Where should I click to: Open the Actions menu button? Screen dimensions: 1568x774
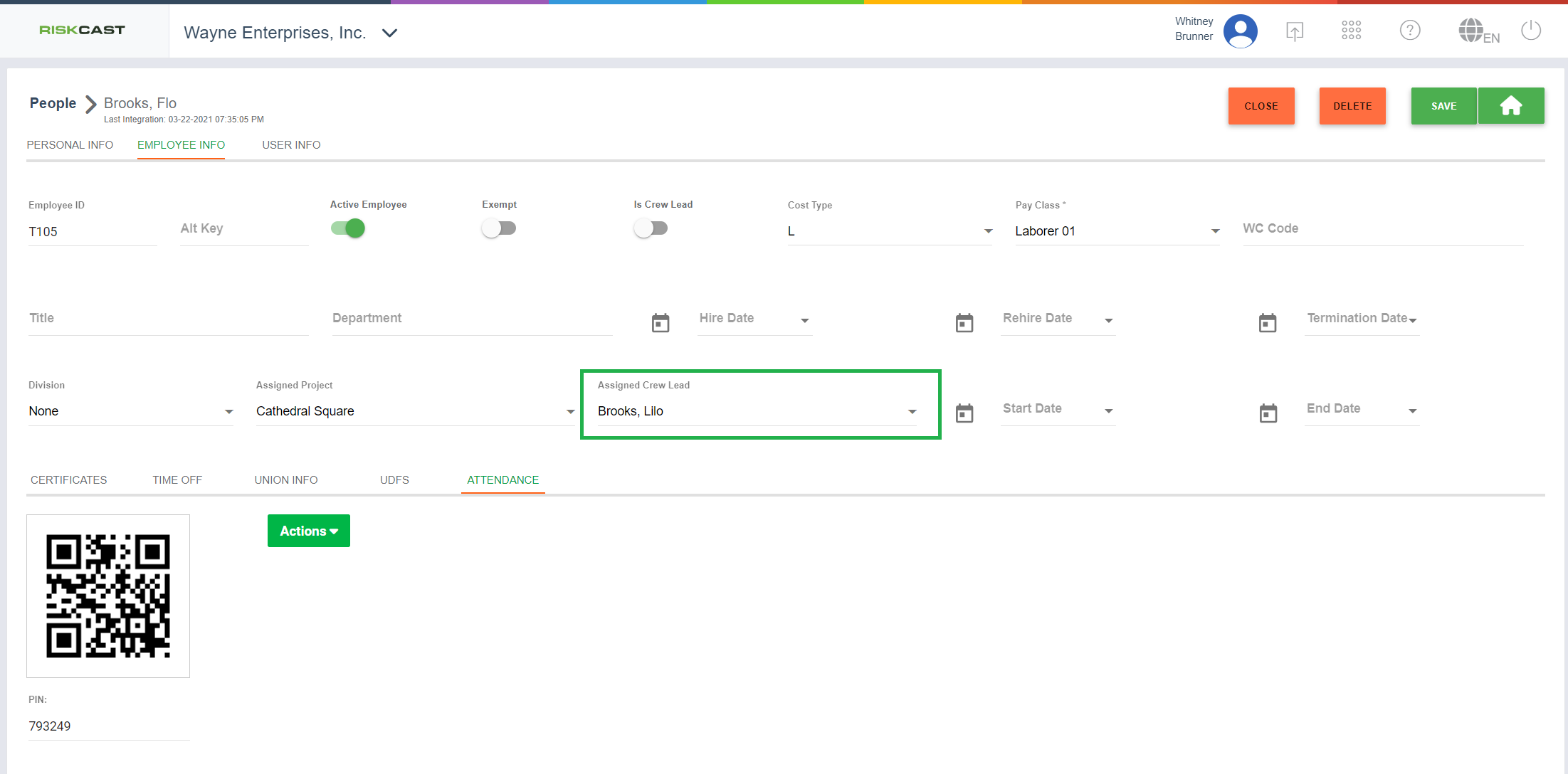[308, 531]
